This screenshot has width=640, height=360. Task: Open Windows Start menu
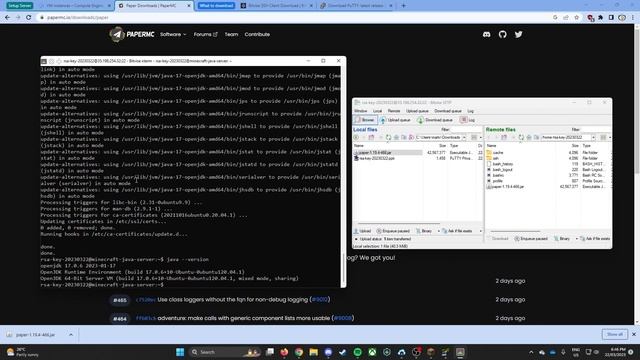tap(180, 352)
